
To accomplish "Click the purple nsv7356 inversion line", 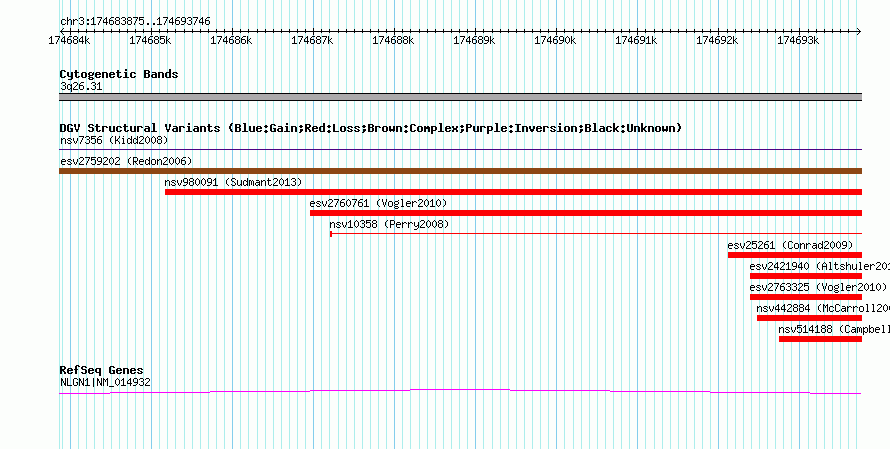I will click(x=460, y=150).
